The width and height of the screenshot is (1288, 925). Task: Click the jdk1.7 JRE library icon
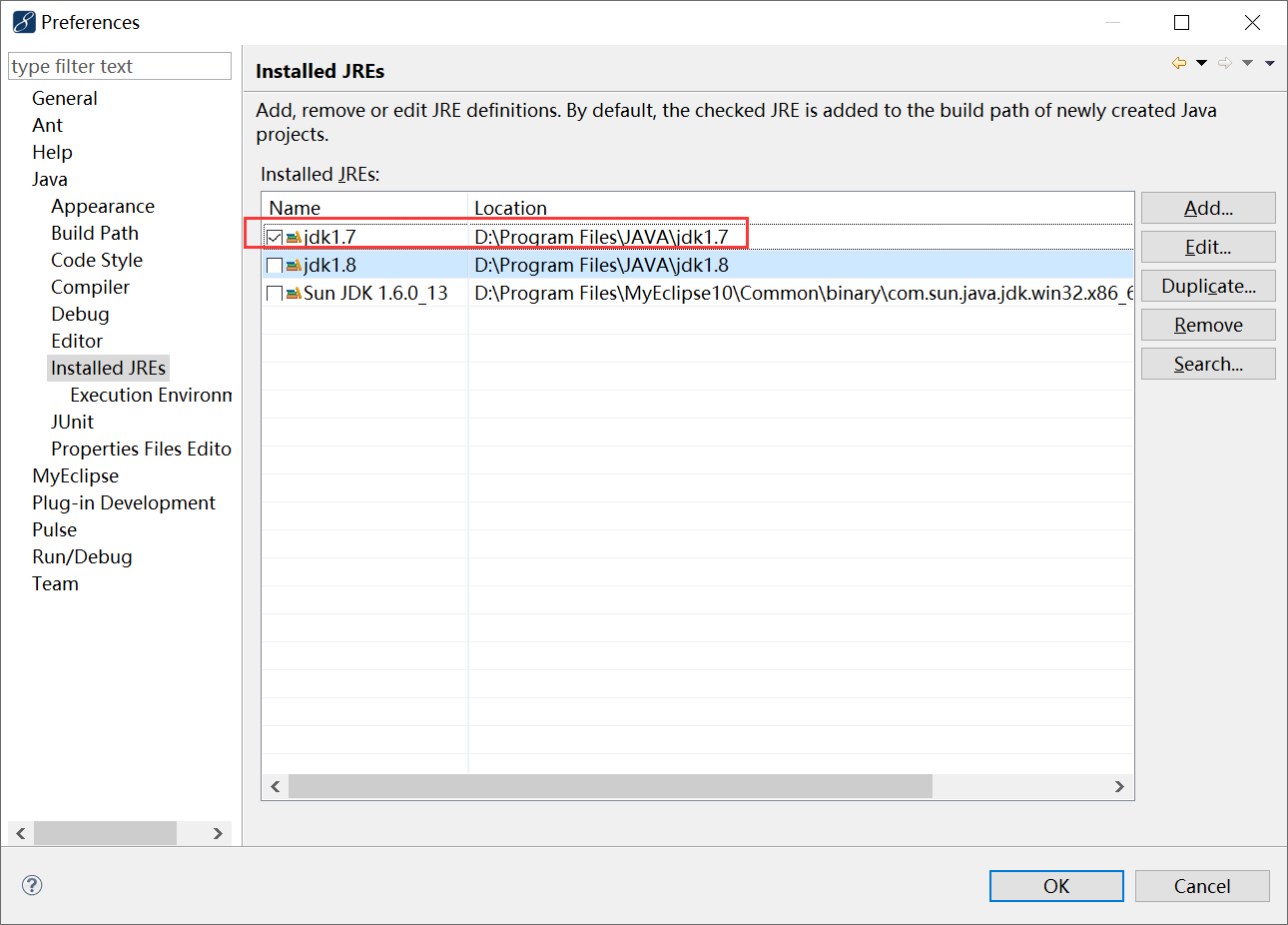(x=292, y=237)
